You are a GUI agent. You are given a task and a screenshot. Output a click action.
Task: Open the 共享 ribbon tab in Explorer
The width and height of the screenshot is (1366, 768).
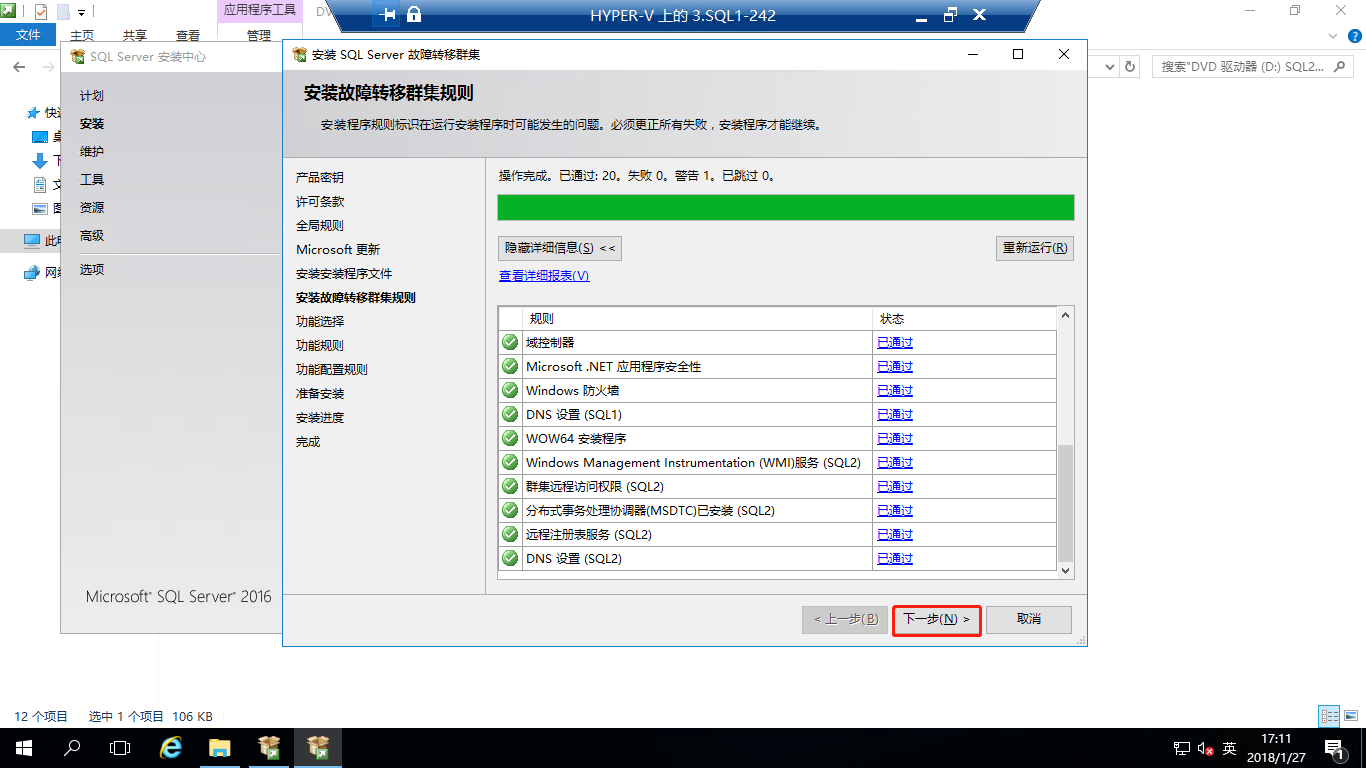(135, 36)
